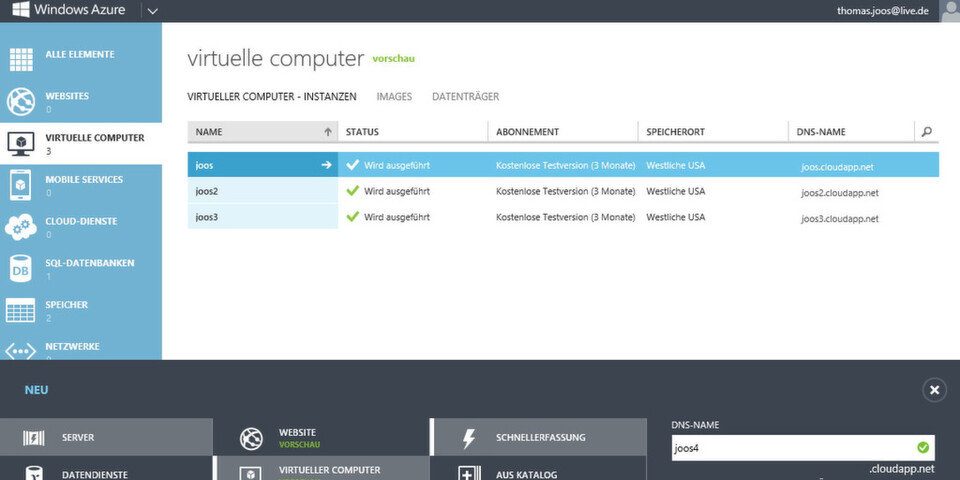Click green validation check in DNS-Name field
Image resolution: width=960 pixels, height=480 pixels.
(923, 448)
